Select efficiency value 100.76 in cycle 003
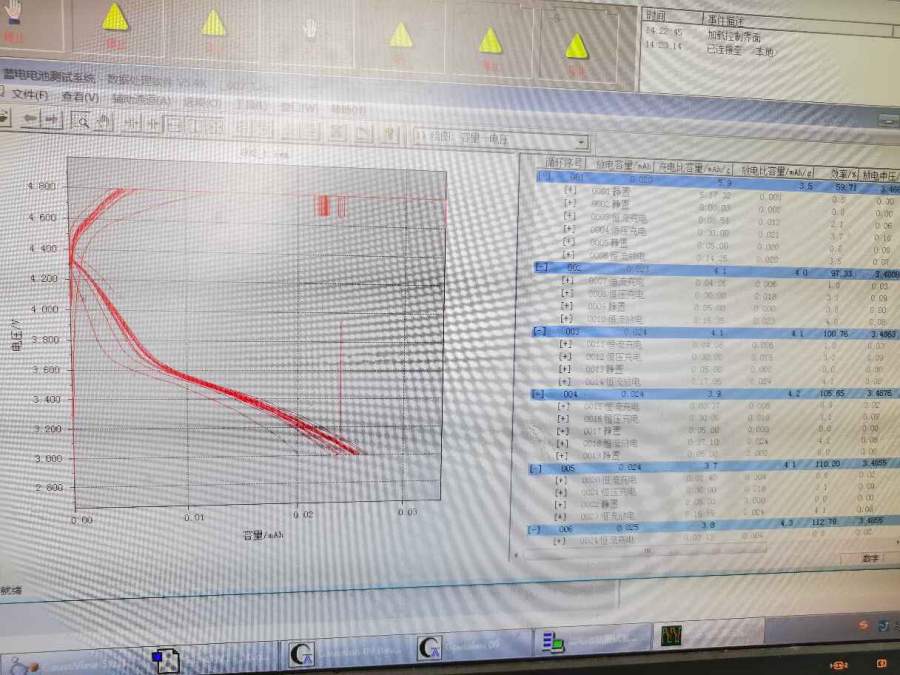Screen dimensions: 900x675 click(x=835, y=333)
